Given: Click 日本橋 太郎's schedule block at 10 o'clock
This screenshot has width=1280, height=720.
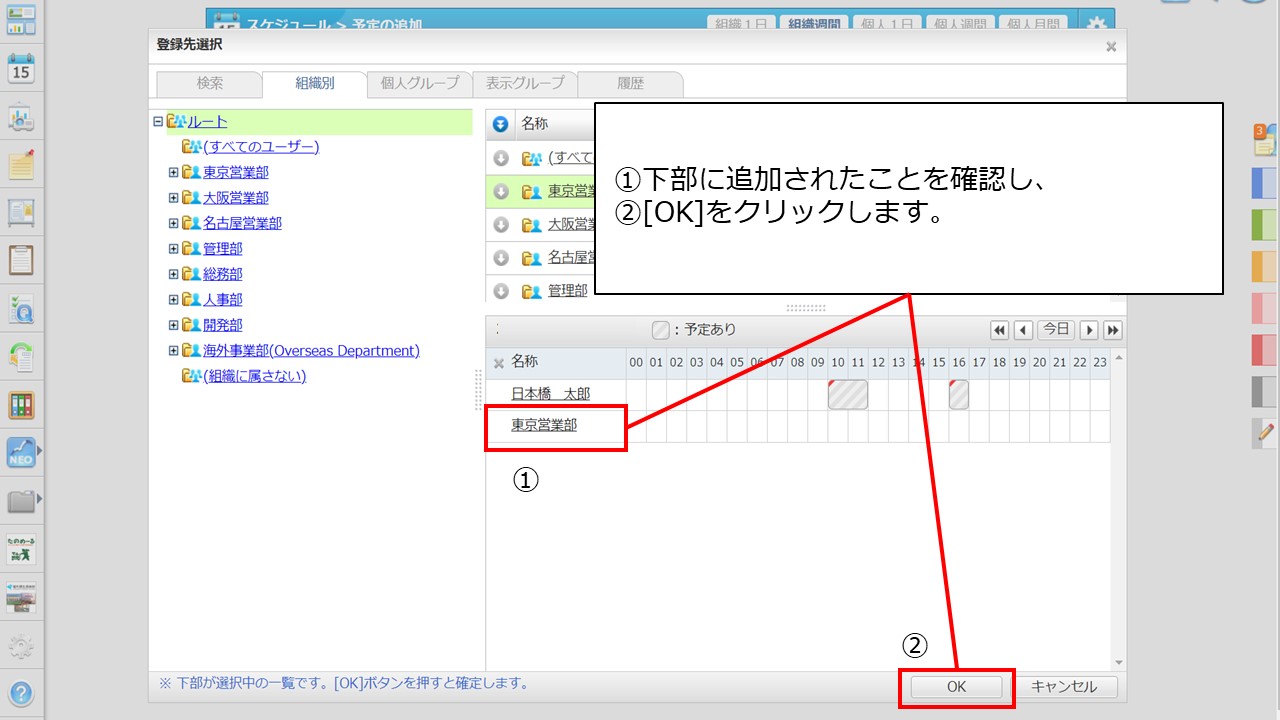Looking at the screenshot, I should pyautogui.click(x=847, y=395).
